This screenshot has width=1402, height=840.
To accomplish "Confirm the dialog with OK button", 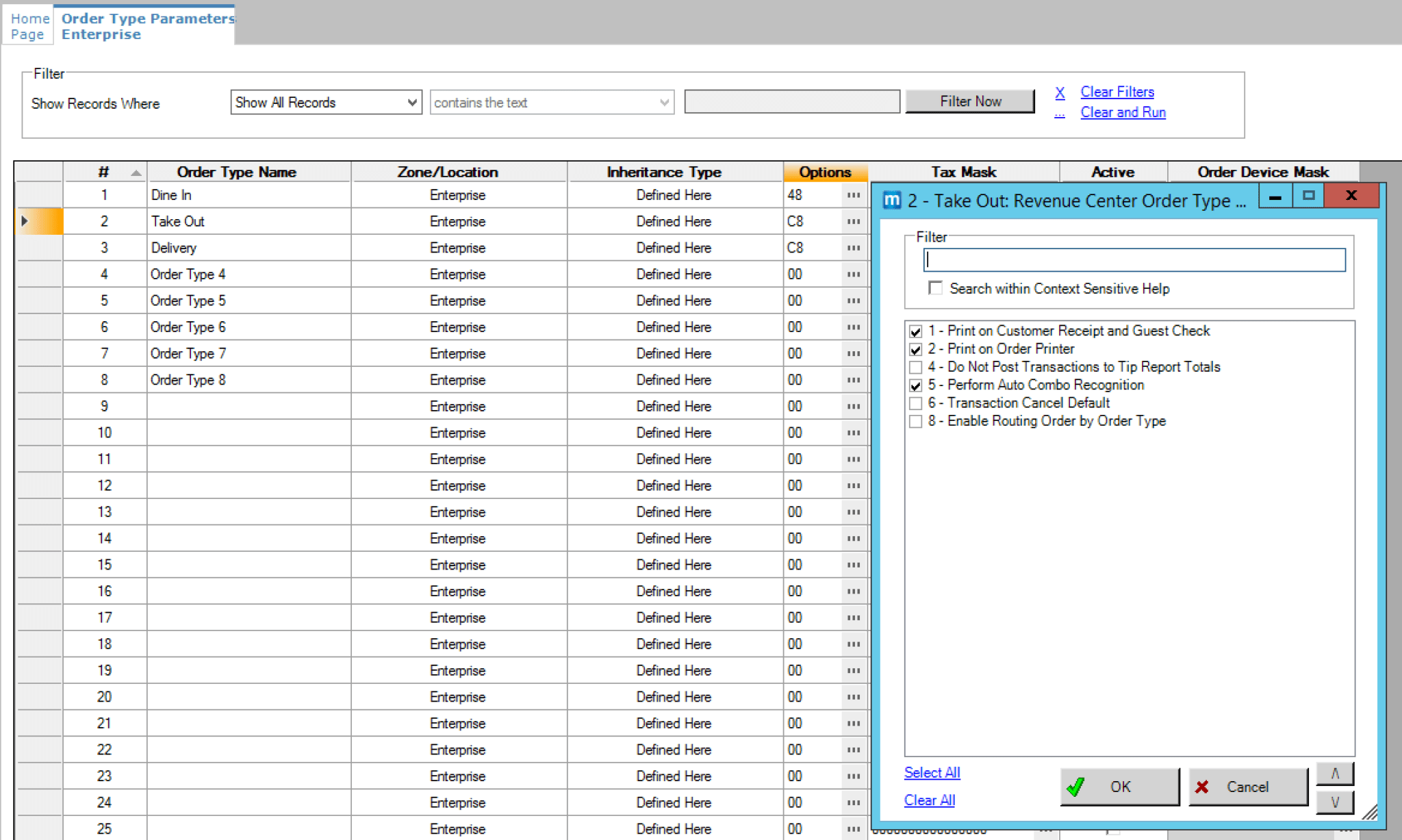I will point(1120,787).
